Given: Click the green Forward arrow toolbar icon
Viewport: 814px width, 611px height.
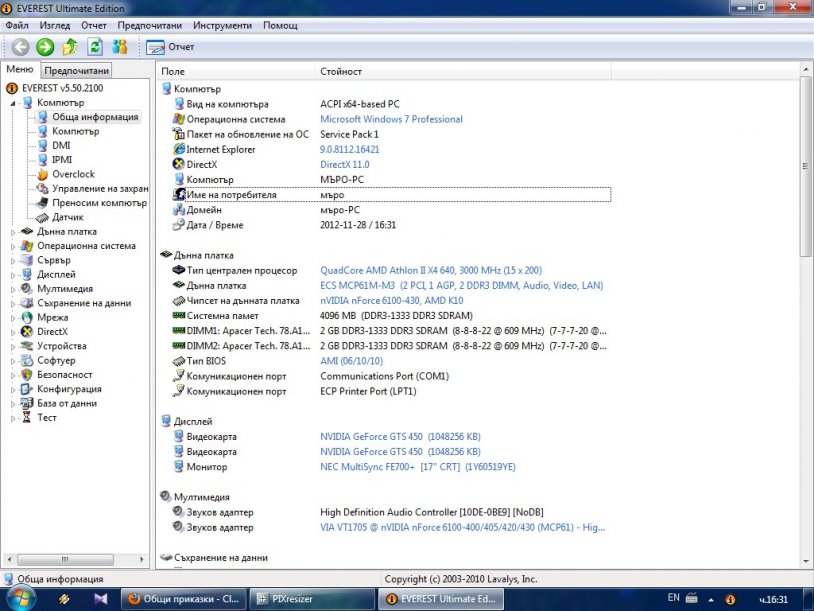Looking at the screenshot, I should [45, 47].
